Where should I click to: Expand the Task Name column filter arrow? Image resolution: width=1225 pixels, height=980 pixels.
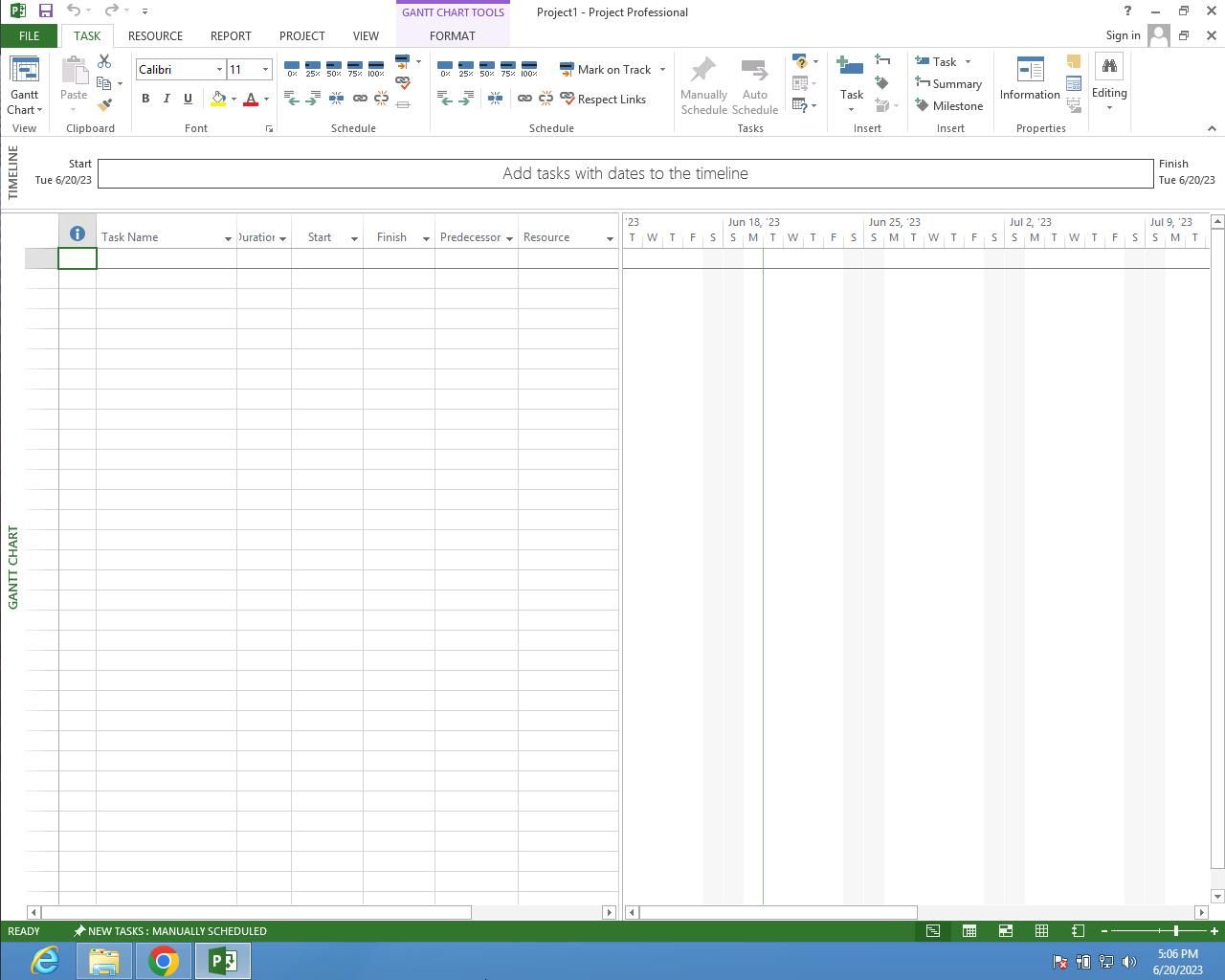(x=228, y=238)
